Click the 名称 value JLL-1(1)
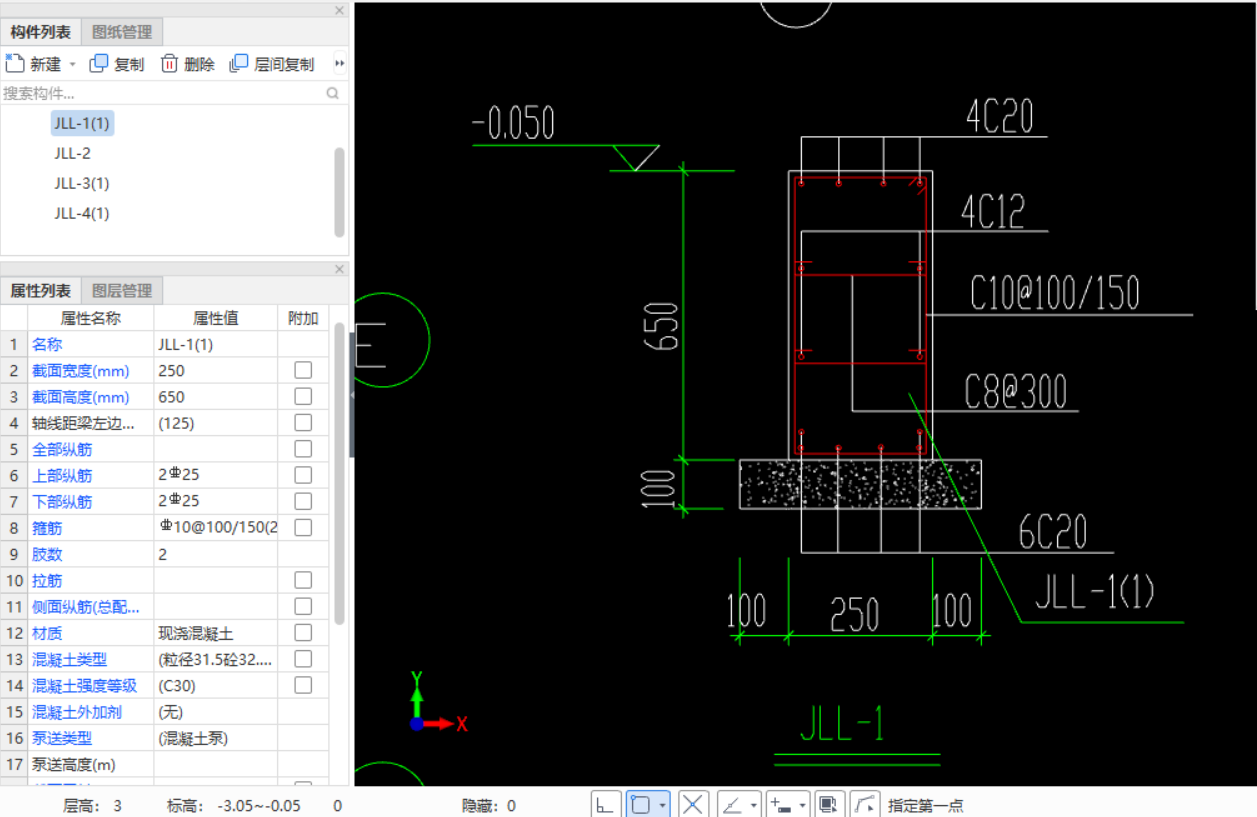 coord(216,344)
